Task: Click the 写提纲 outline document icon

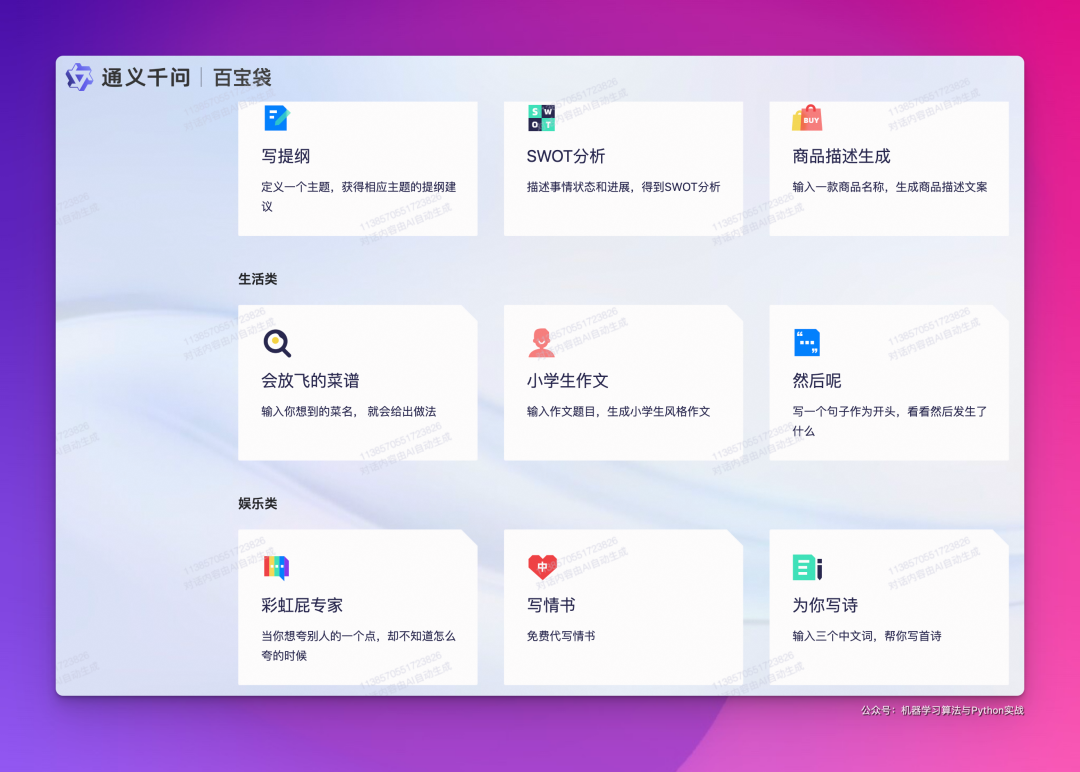Action: point(277,118)
